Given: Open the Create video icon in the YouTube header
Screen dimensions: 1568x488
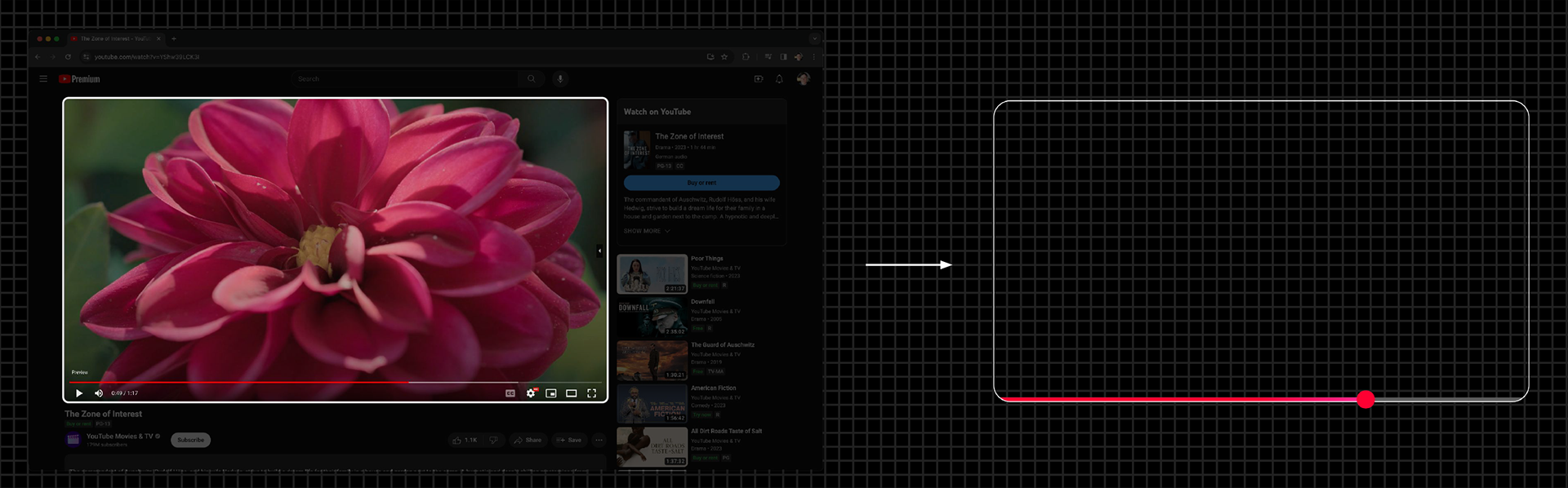Looking at the screenshot, I should 759,79.
